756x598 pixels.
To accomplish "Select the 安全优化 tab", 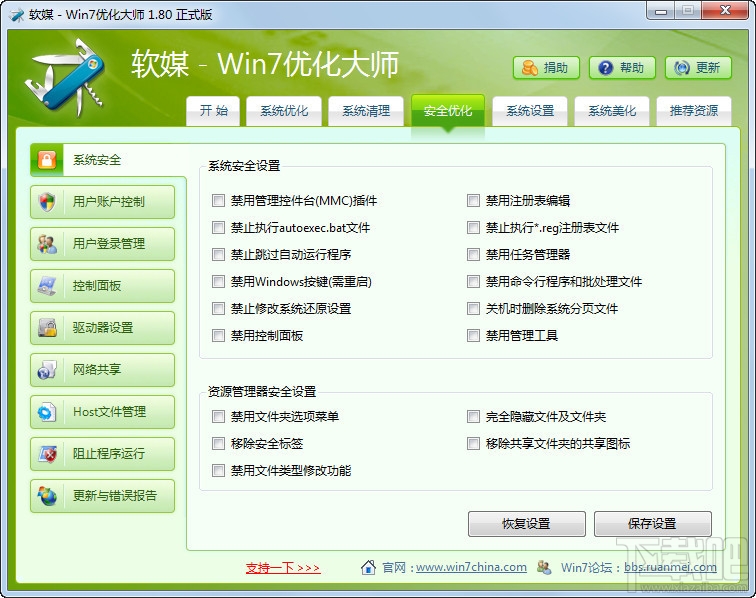I will [448, 112].
